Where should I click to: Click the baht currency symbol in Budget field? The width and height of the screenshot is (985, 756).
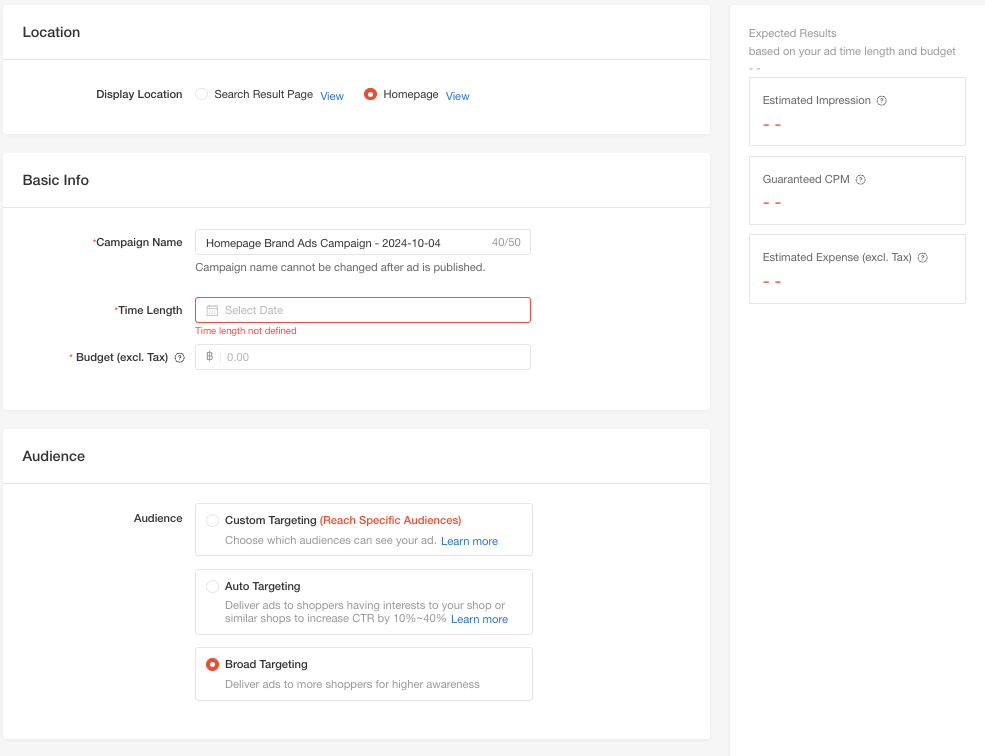pos(209,357)
